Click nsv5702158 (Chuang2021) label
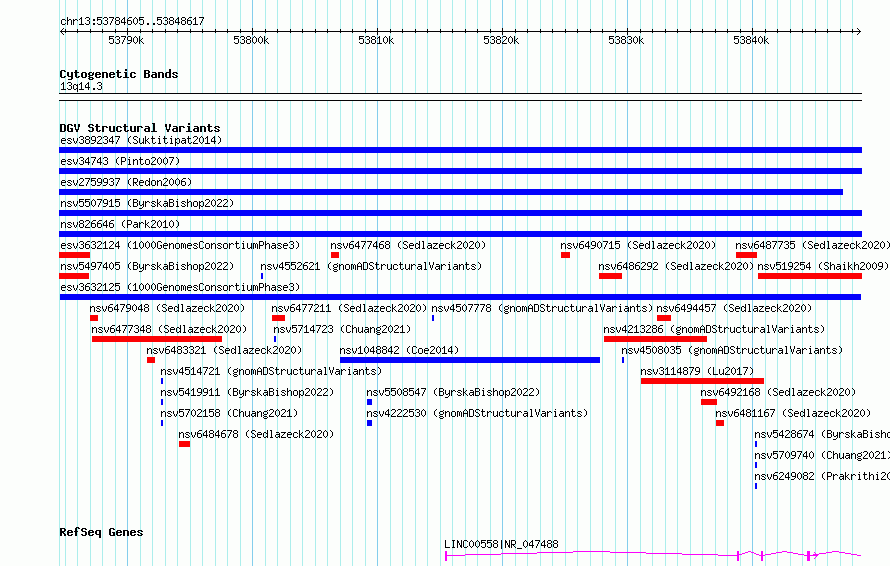 point(229,413)
